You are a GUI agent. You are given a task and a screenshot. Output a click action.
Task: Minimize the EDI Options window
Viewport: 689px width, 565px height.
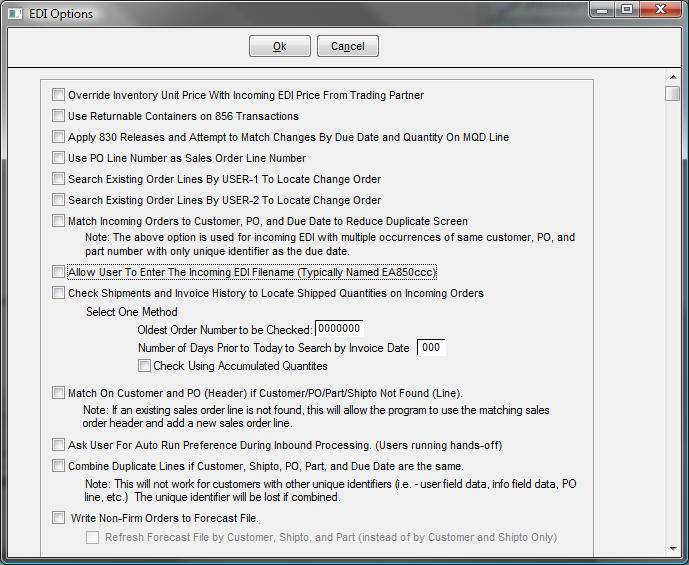tap(602, 10)
